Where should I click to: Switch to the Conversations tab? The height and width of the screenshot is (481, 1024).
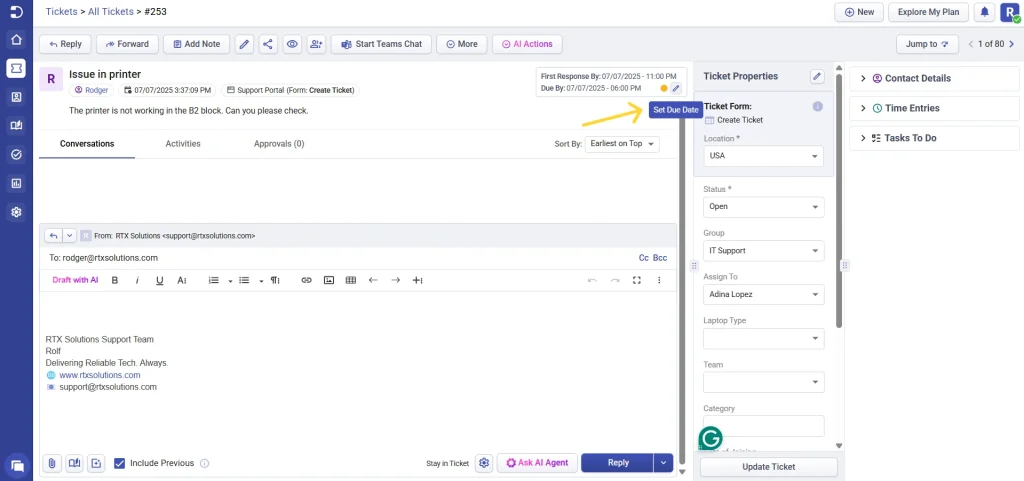tap(87, 144)
